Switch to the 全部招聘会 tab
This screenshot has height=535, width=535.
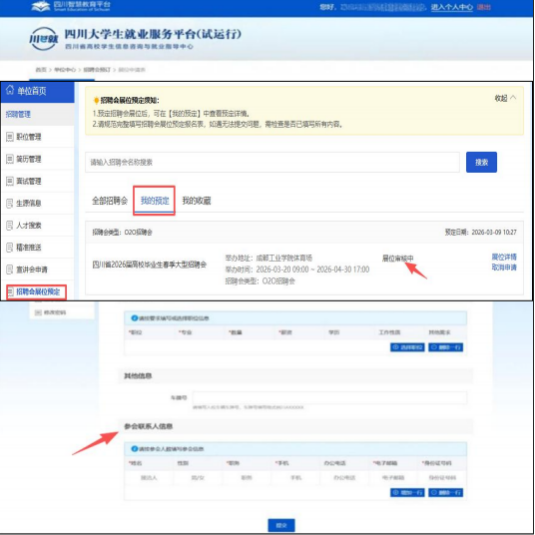pyautogui.click(x=110, y=201)
